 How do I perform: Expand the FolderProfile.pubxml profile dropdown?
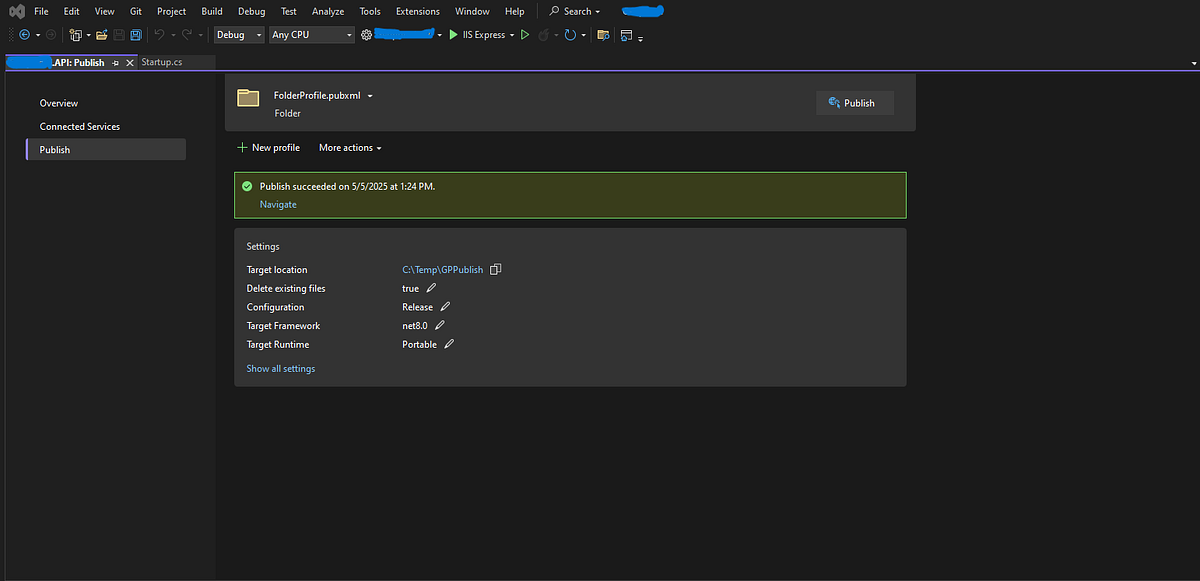(370, 96)
